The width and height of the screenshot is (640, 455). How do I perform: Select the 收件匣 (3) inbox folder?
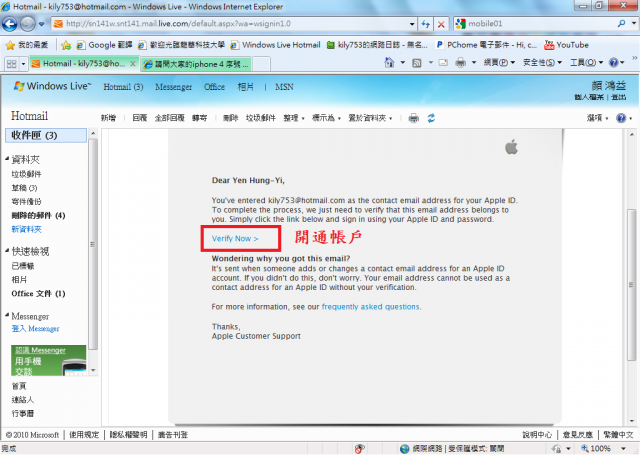click(x=46, y=135)
